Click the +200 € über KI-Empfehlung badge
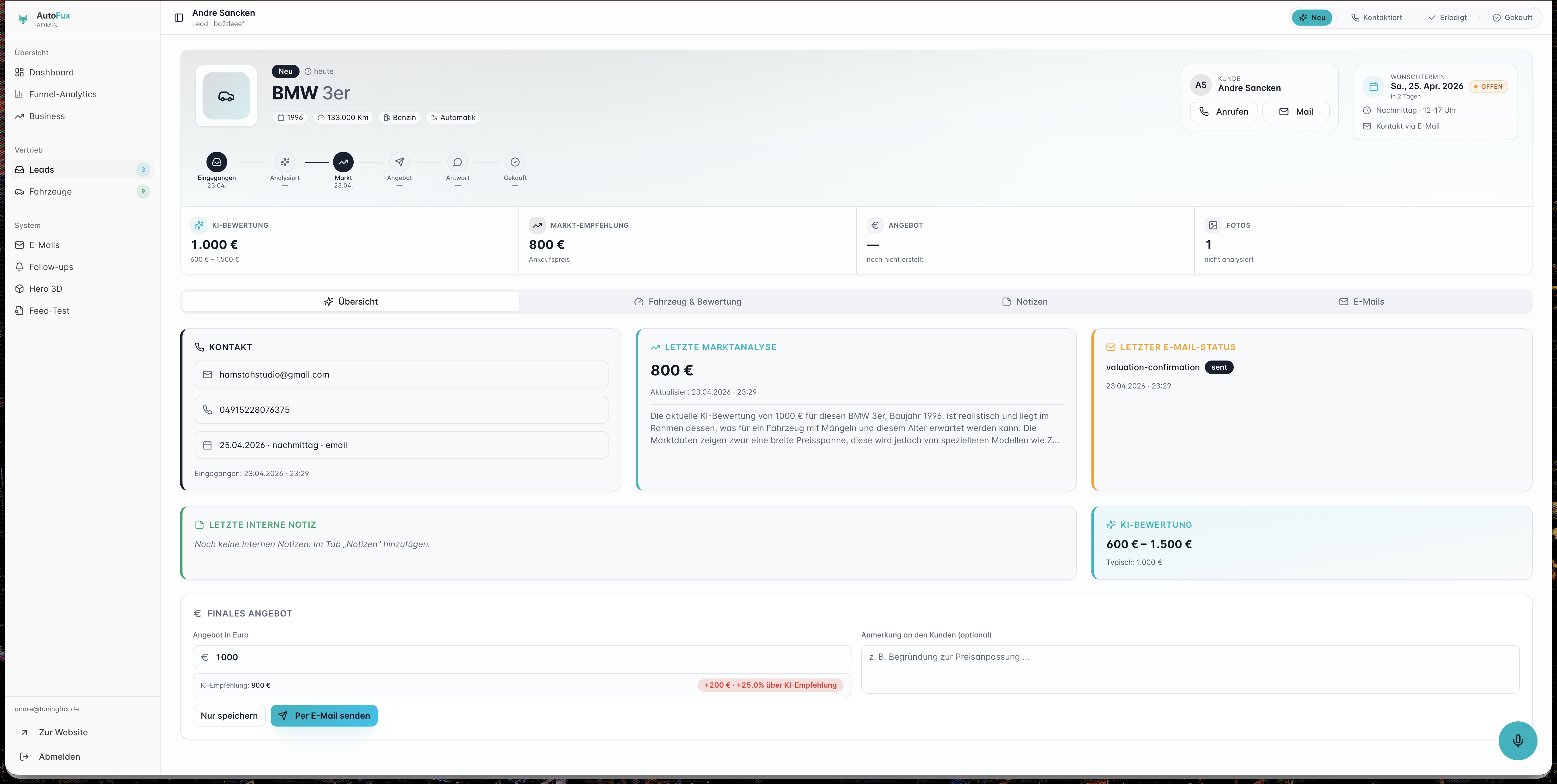 [x=771, y=685]
